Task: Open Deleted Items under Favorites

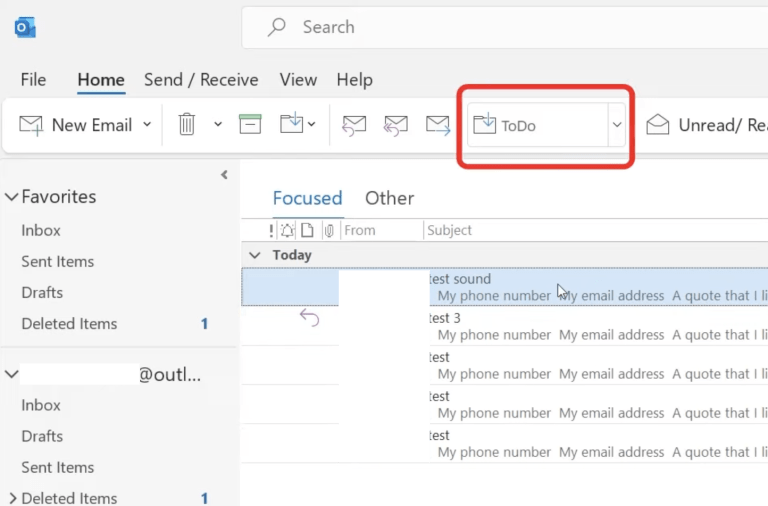Action: click(69, 324)
